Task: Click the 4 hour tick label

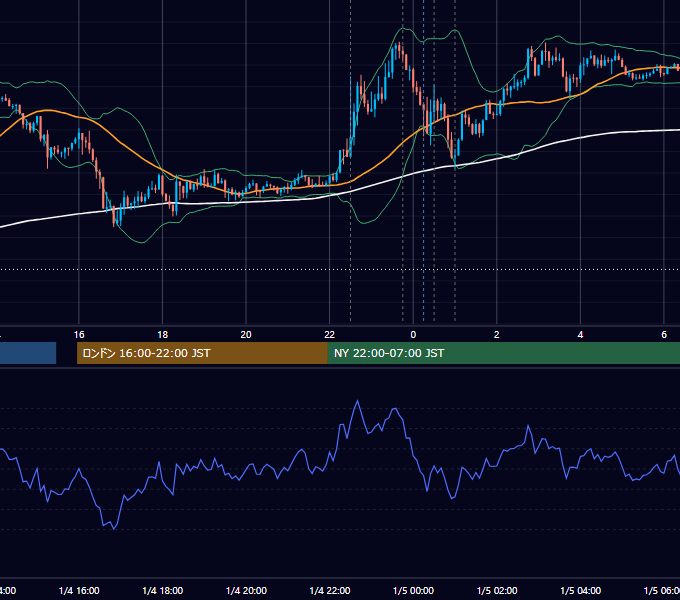Action: click(580, 335)
